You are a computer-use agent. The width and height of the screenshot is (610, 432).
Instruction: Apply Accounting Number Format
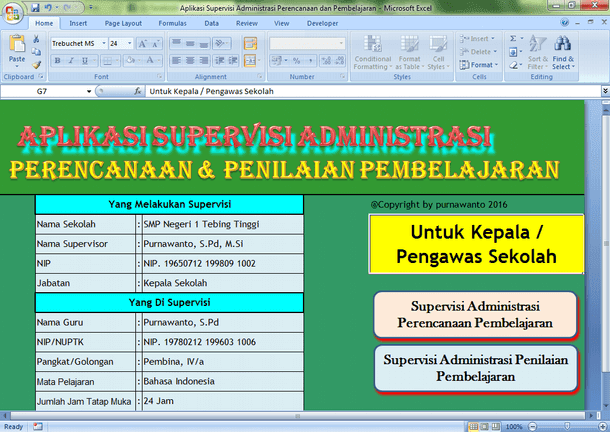click(x=277, y=60)
